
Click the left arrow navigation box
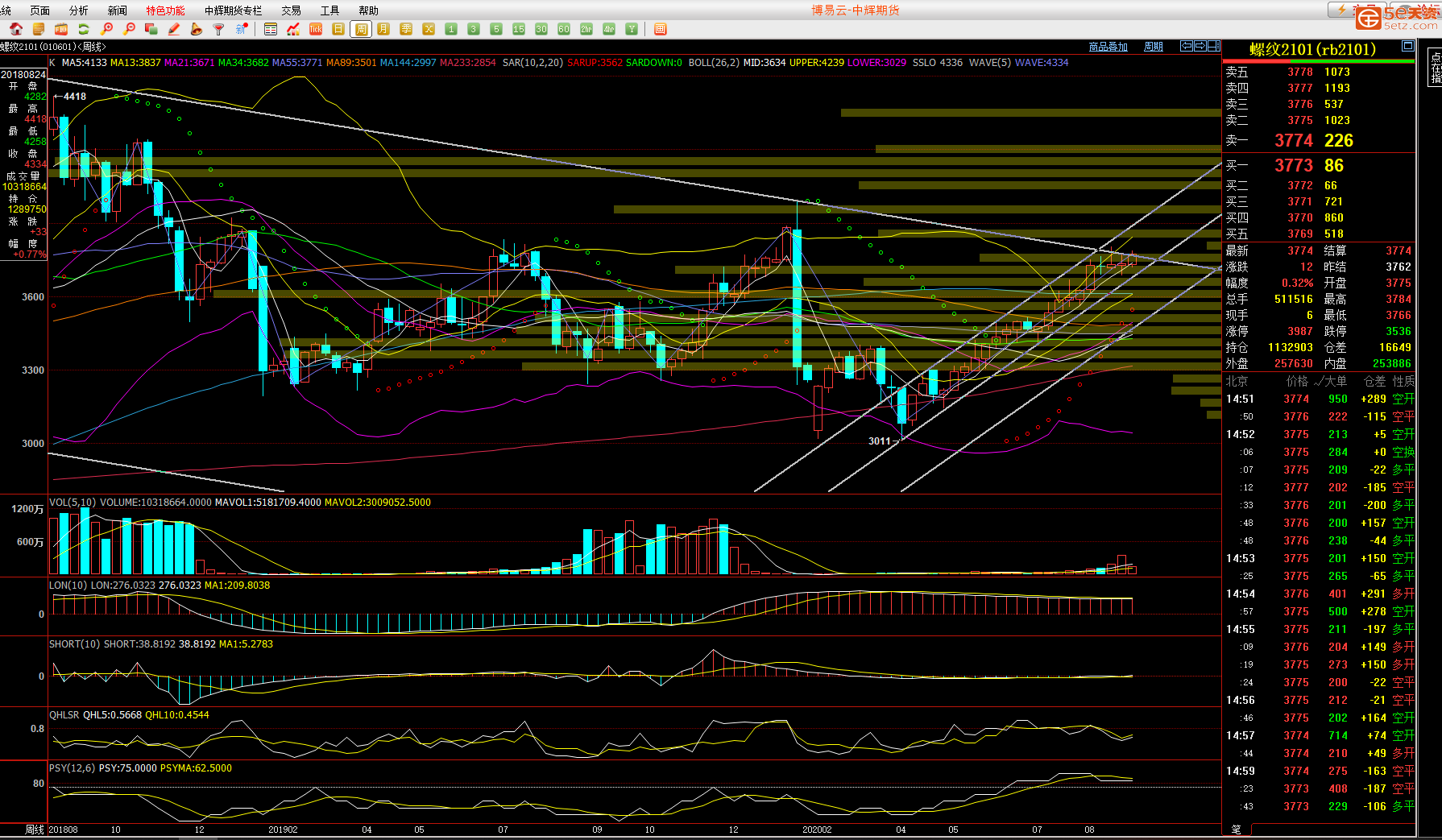[x=1187, y=46]
